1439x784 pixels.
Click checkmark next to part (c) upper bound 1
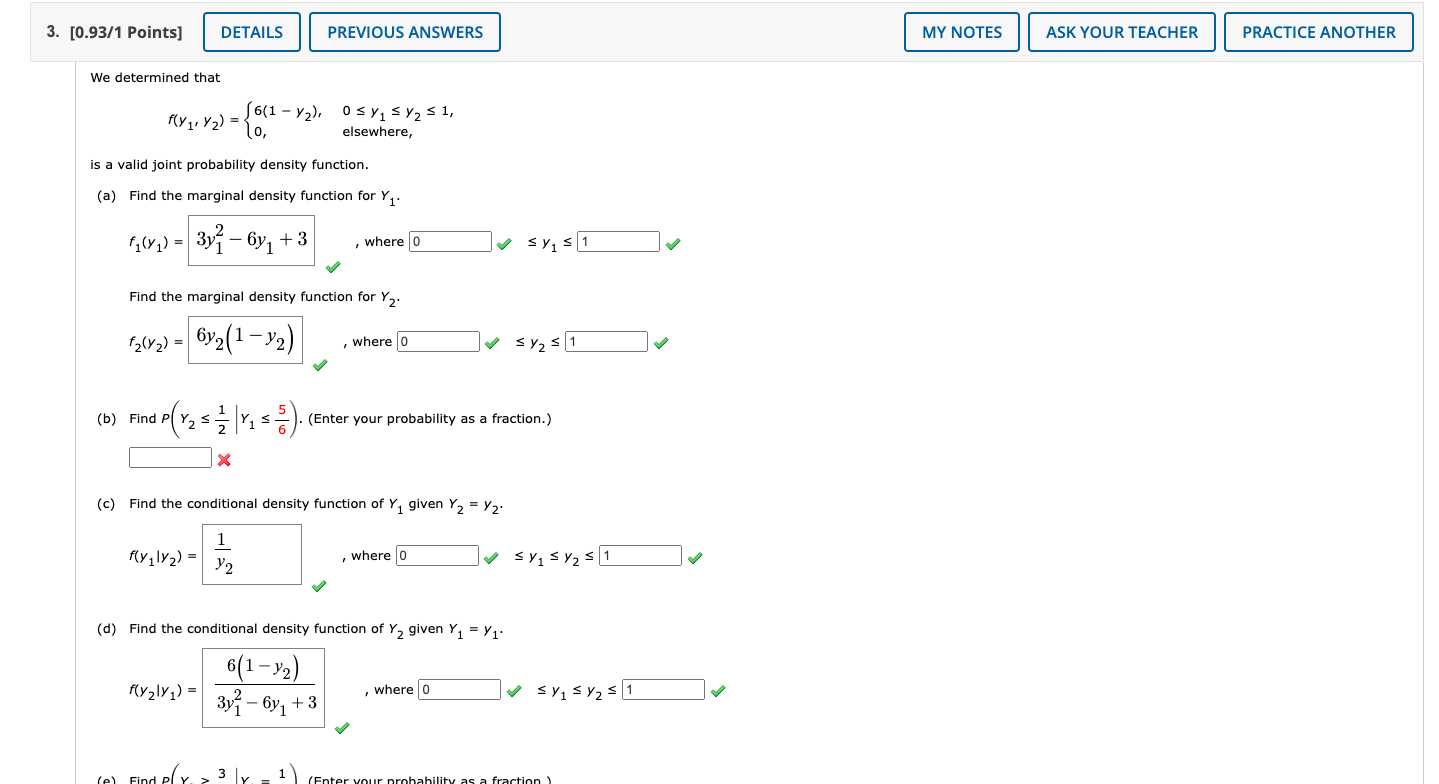point(695,555)
